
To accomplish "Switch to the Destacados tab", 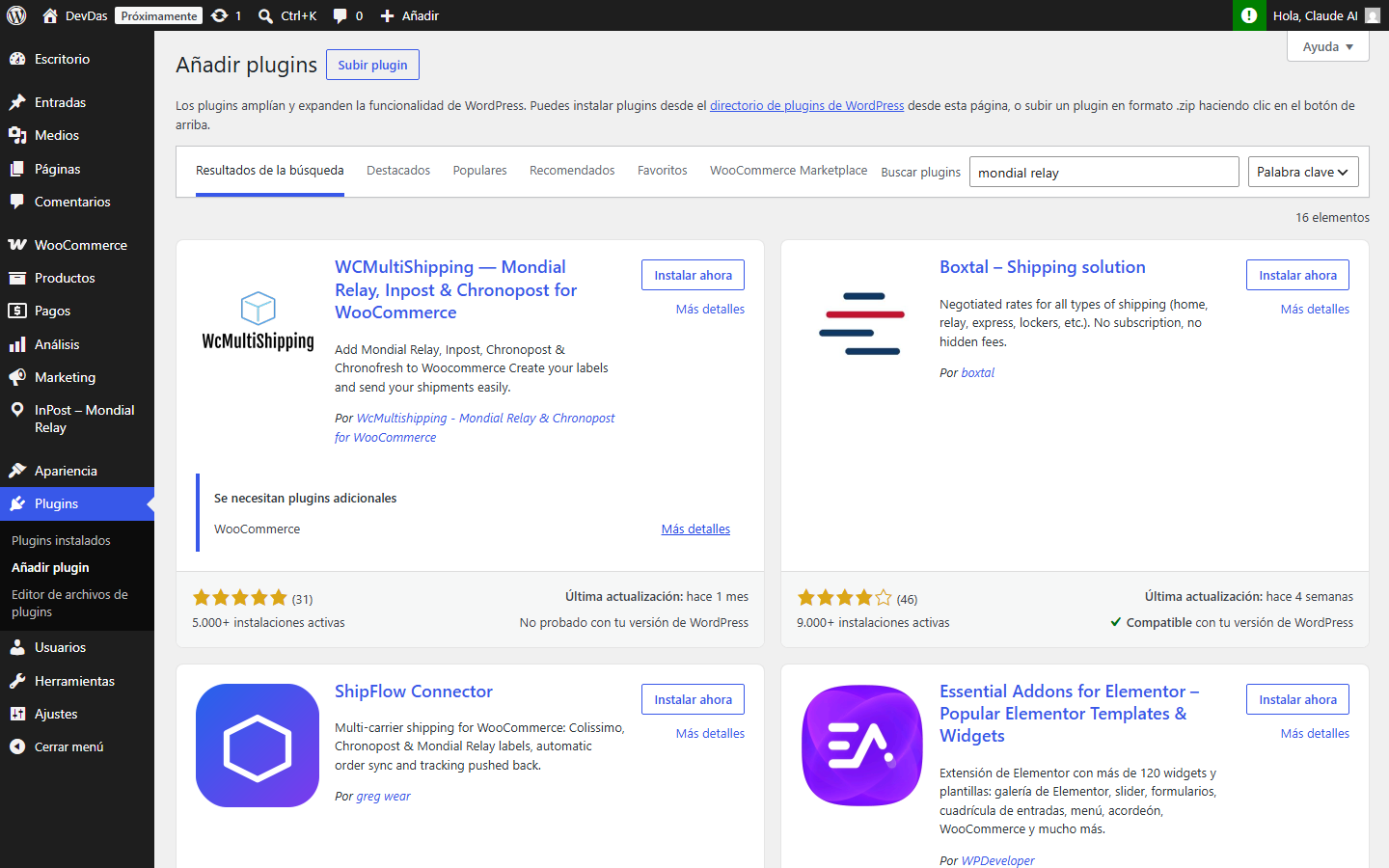I will pyautogui.click(x=398, y=171).
